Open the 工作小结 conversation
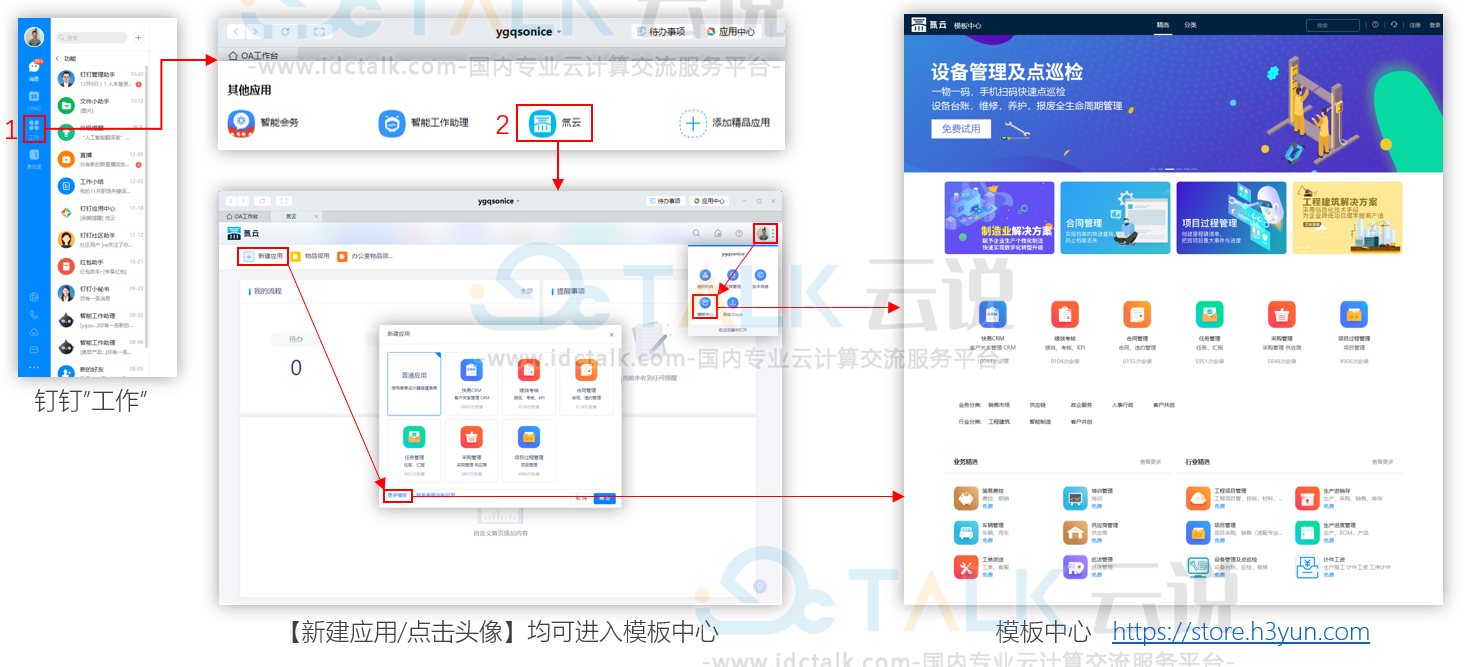 pos(100,186)
